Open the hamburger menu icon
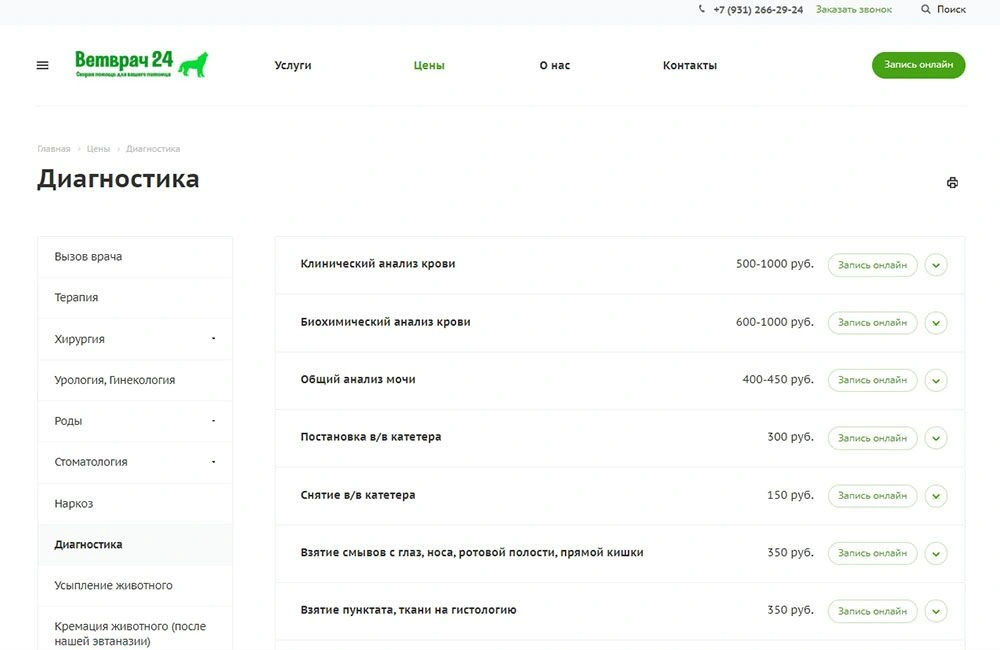The image size is (1000, 650). (42, 66)
